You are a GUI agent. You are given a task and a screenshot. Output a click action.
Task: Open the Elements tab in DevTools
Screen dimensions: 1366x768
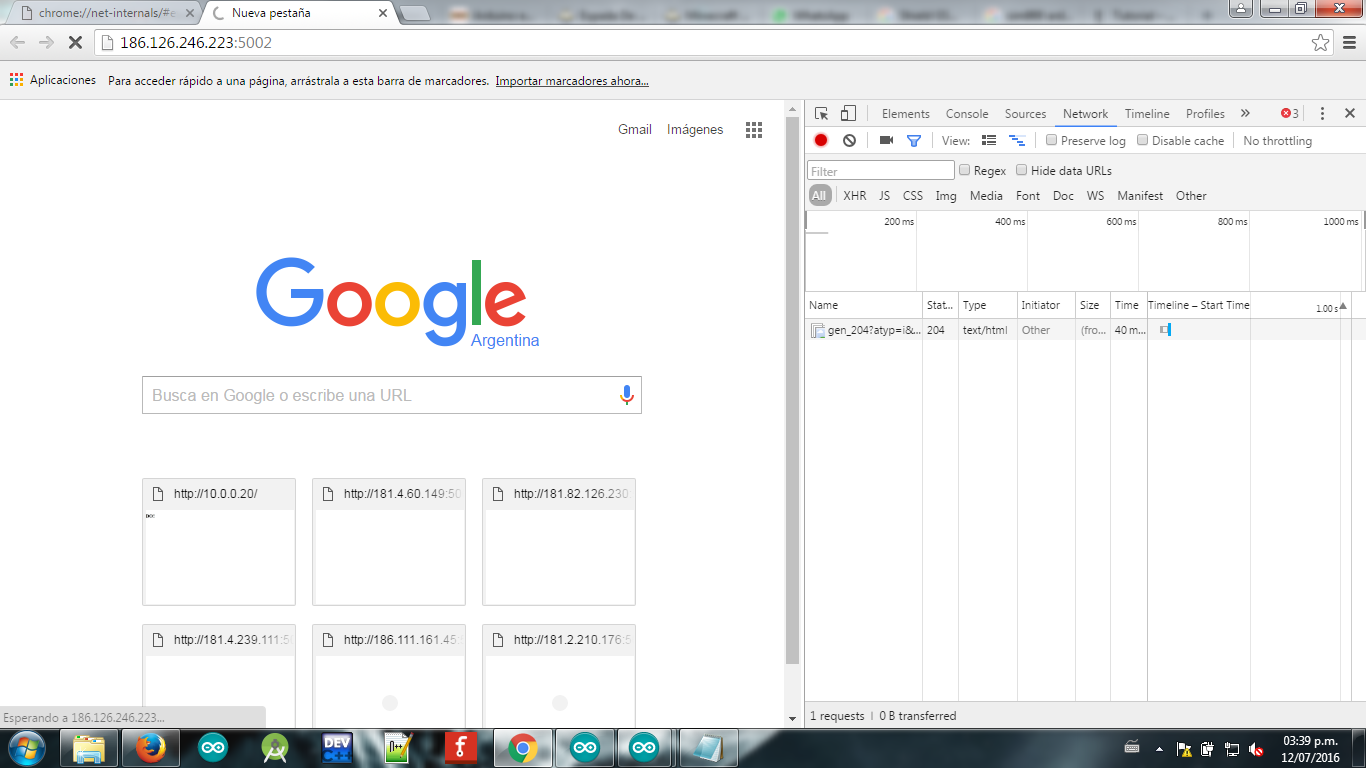click(x=906, y=114)
